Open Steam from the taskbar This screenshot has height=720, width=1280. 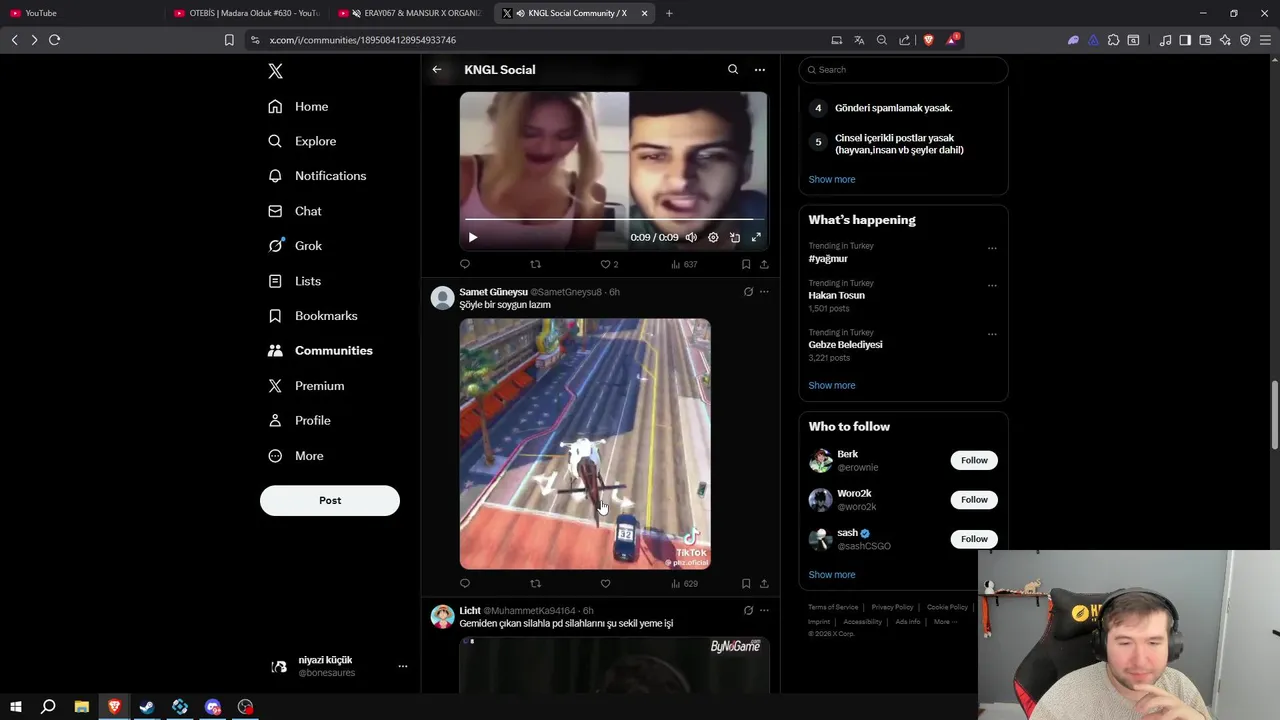(x=147, y=707)
